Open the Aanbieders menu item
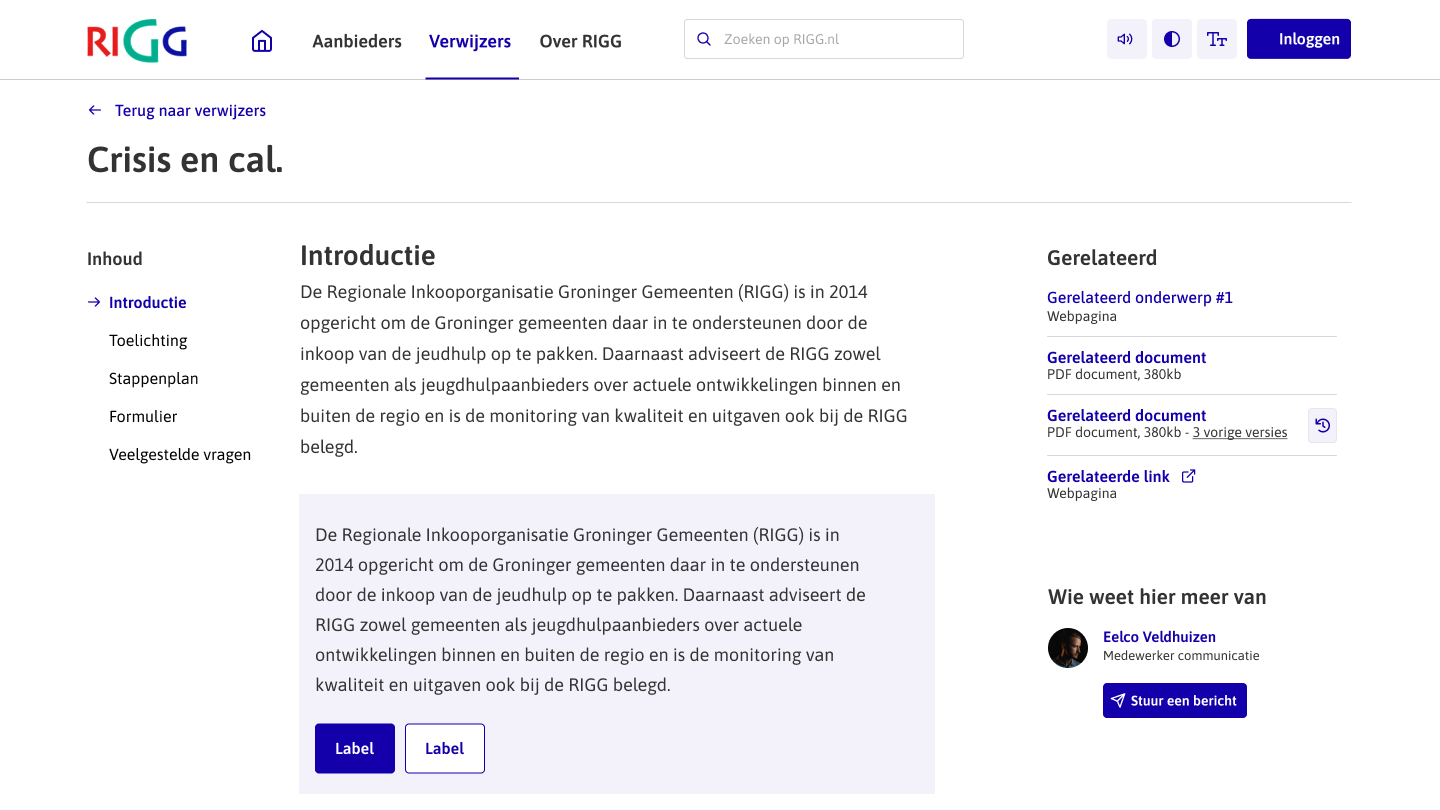This screenshot has width=1440, height=810. (x=357, y=41)
